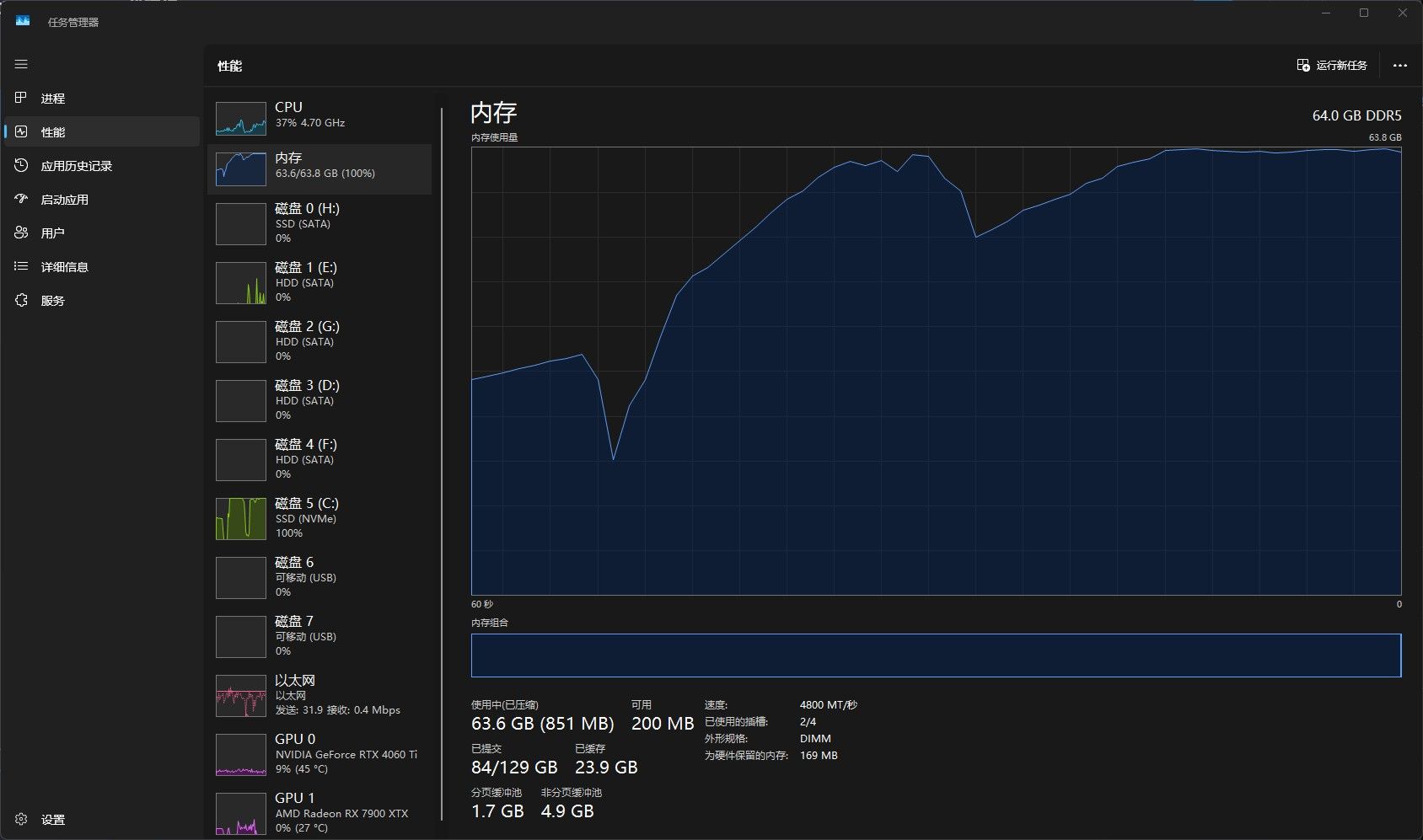
Task: Click the 4.9 GB non-paged pool value
Action: pyautogui.click(x=567, y=811)
